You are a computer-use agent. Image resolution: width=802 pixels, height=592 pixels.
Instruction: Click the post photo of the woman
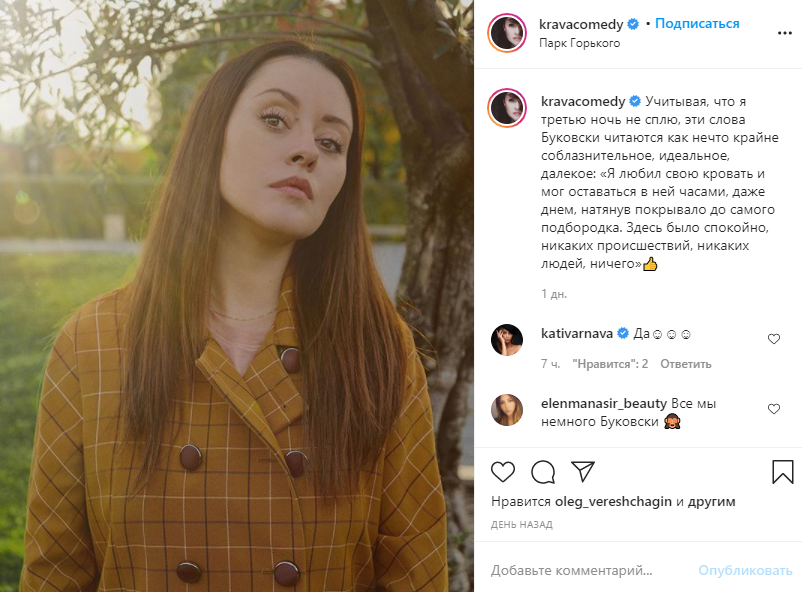coord(237,296)
